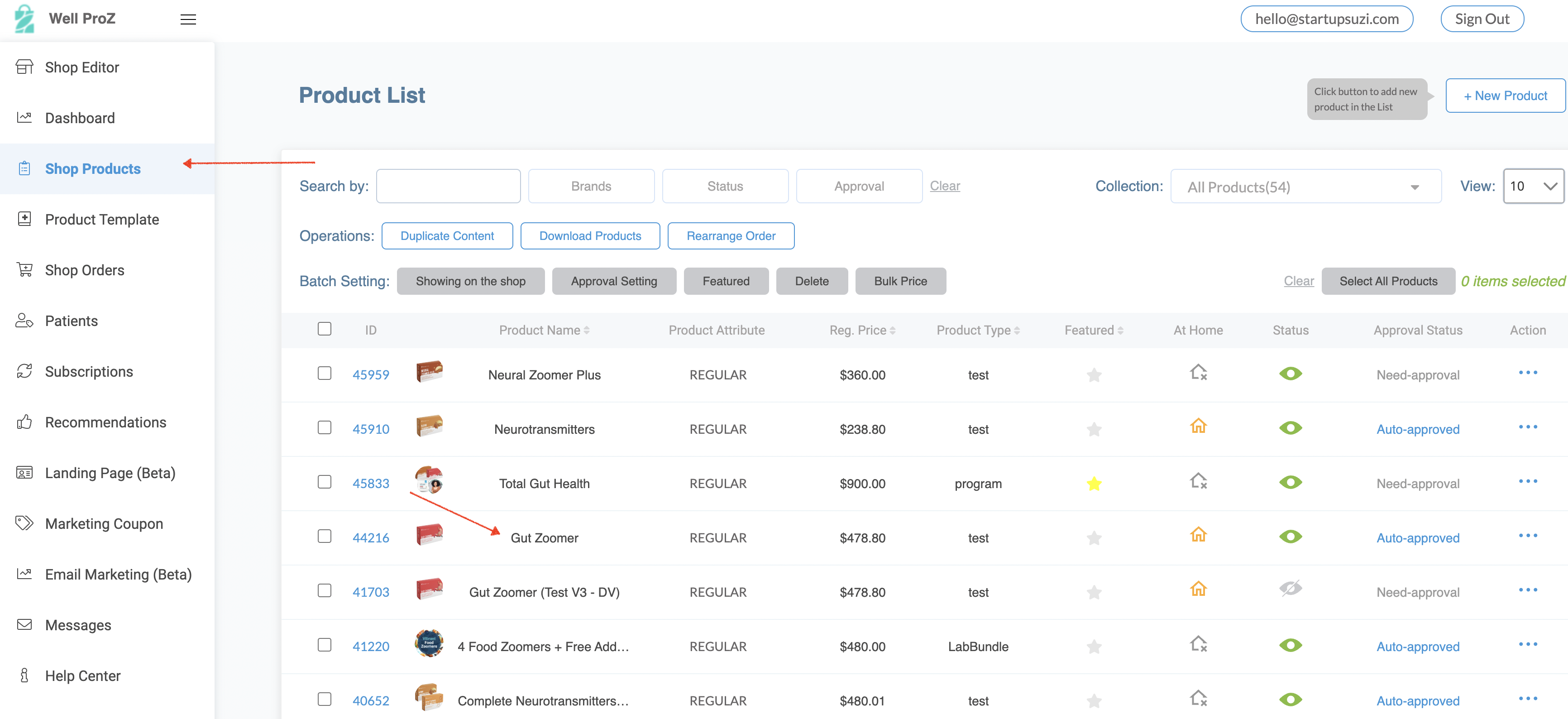Open the Brands filter dropdown

[x=591, y=186]
